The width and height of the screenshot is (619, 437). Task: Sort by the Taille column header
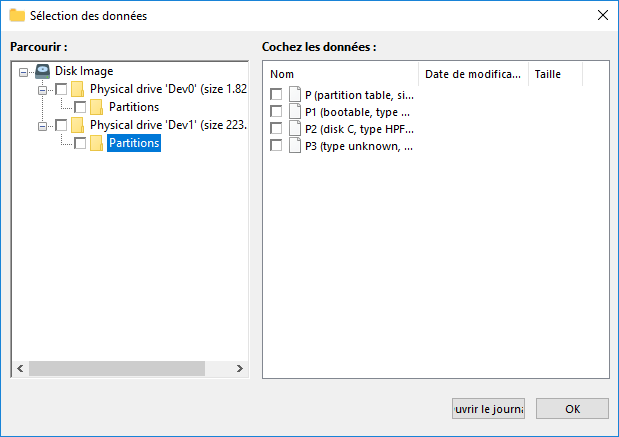pyautogui.click(x=555, y=74)
